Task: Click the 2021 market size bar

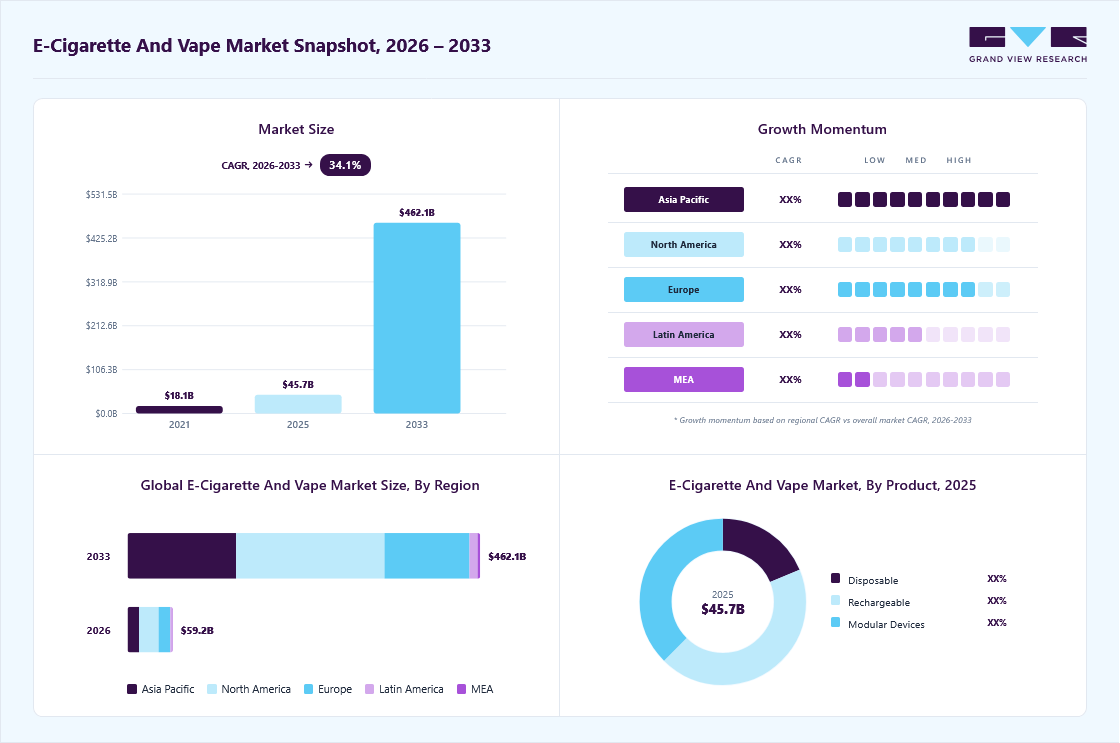Action: [179, 409]
